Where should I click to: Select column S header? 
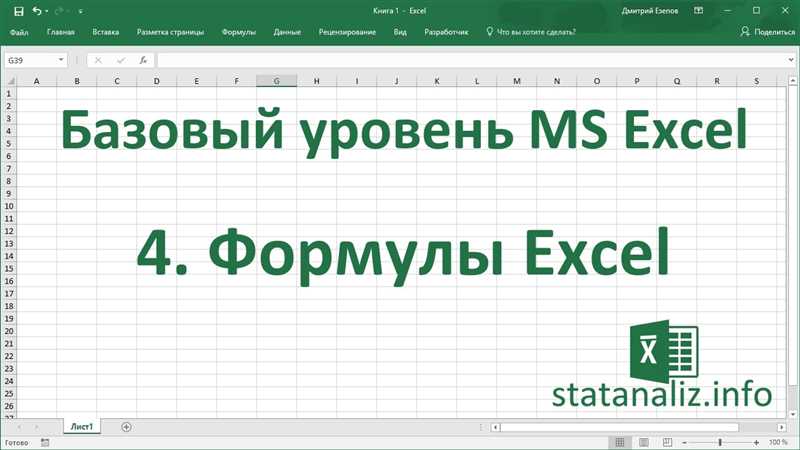(757, 81)
